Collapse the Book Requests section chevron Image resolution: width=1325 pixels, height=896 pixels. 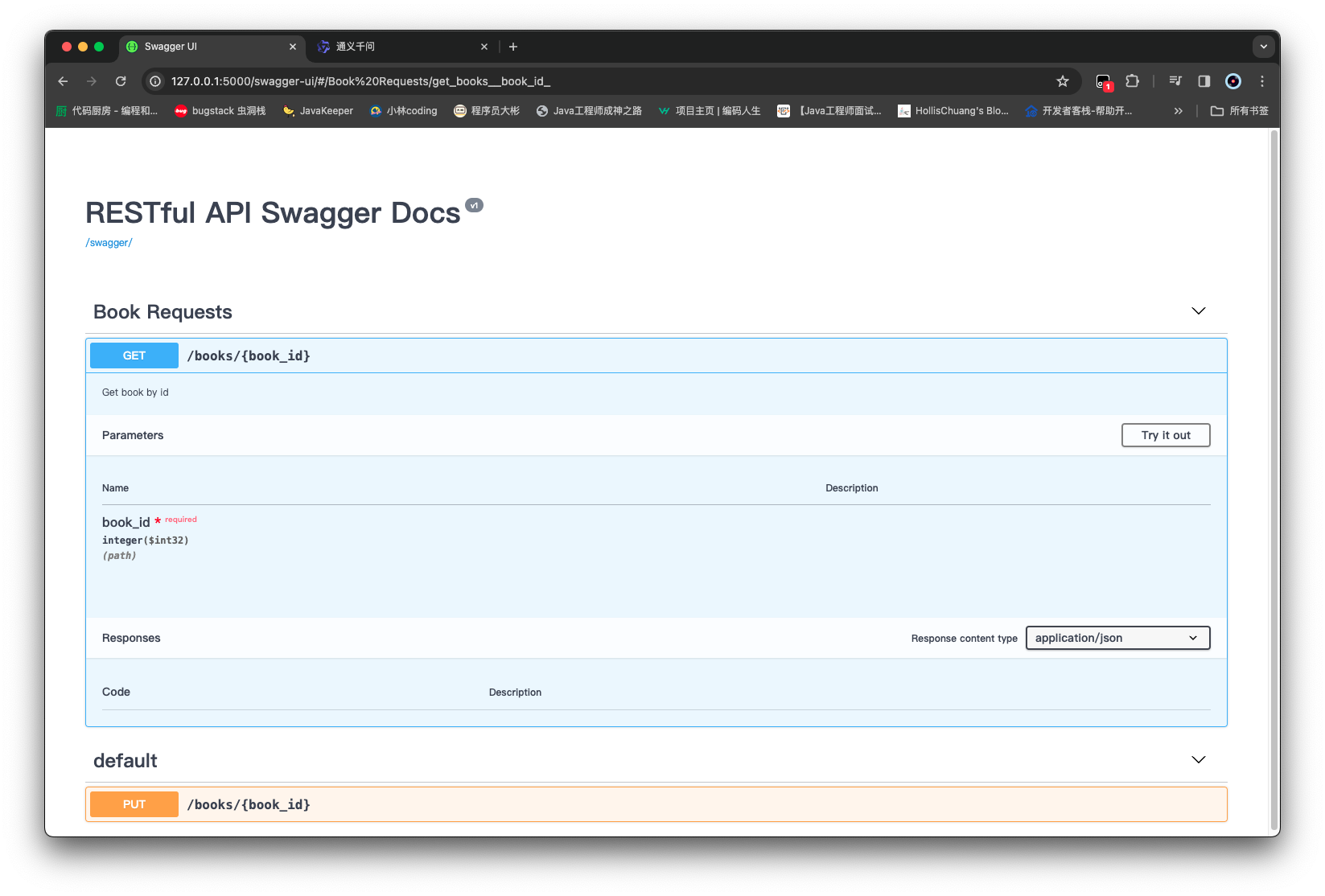pos(1199,311)
